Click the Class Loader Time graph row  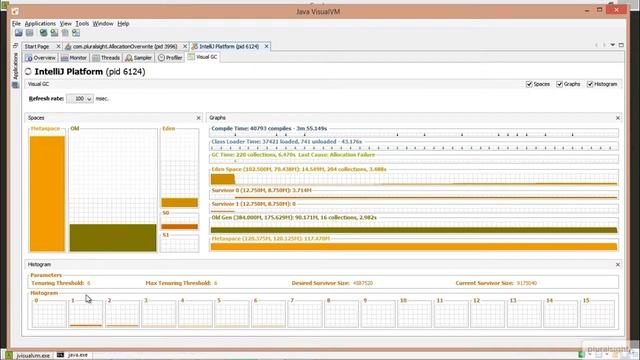point(414,146)
